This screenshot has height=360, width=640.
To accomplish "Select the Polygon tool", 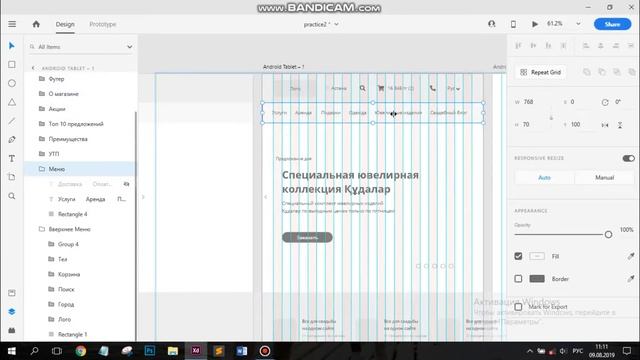I will click(x=12, y=102).
